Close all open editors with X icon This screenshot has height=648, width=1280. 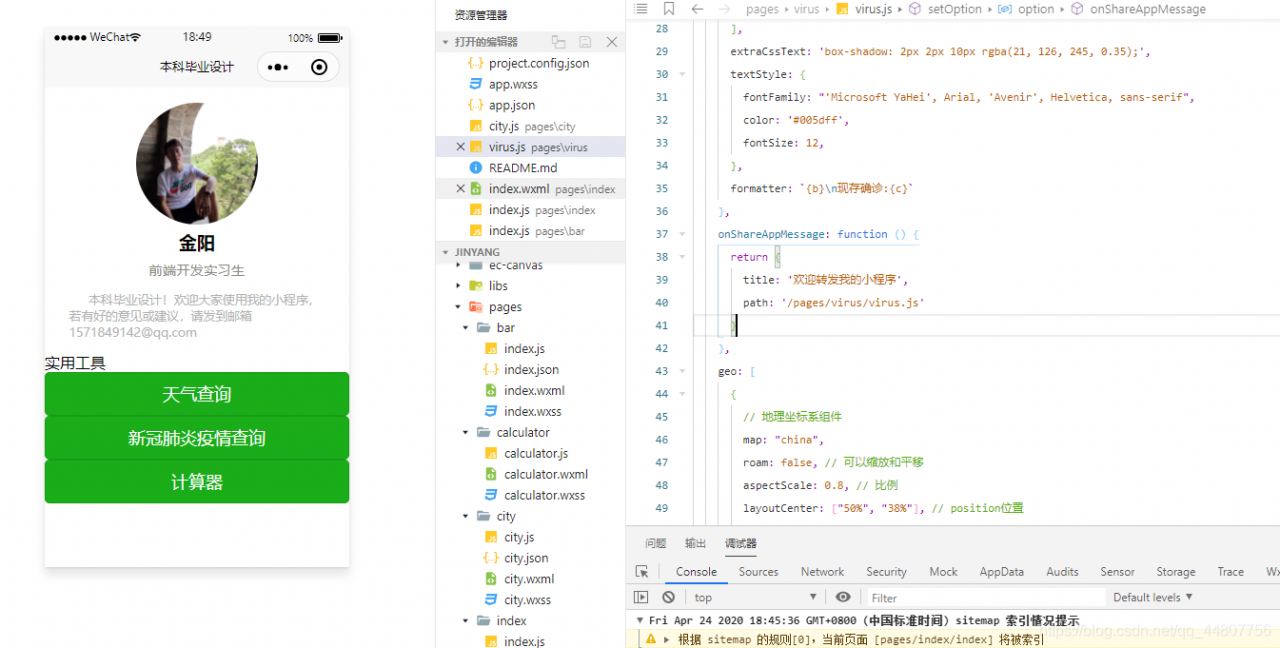pos(612,42)
